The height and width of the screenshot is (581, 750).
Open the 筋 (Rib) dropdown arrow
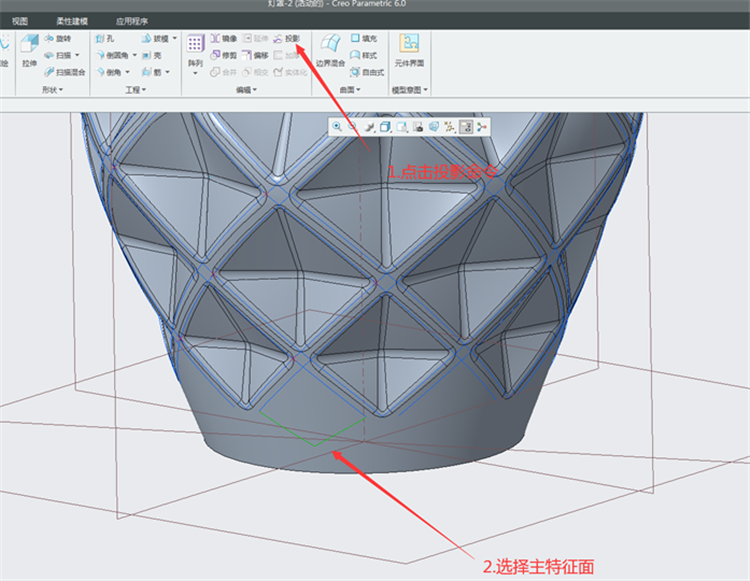(167, 72)
